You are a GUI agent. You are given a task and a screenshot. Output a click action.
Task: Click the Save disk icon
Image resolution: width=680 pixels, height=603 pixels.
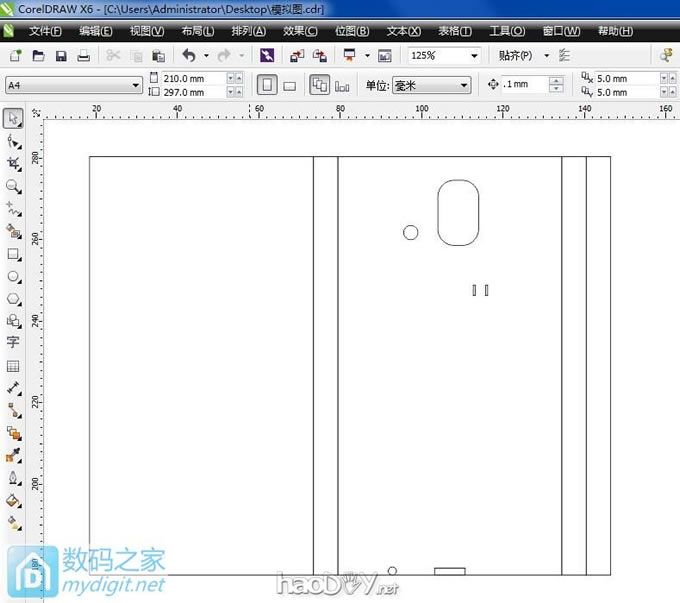(x=61, y=56)
